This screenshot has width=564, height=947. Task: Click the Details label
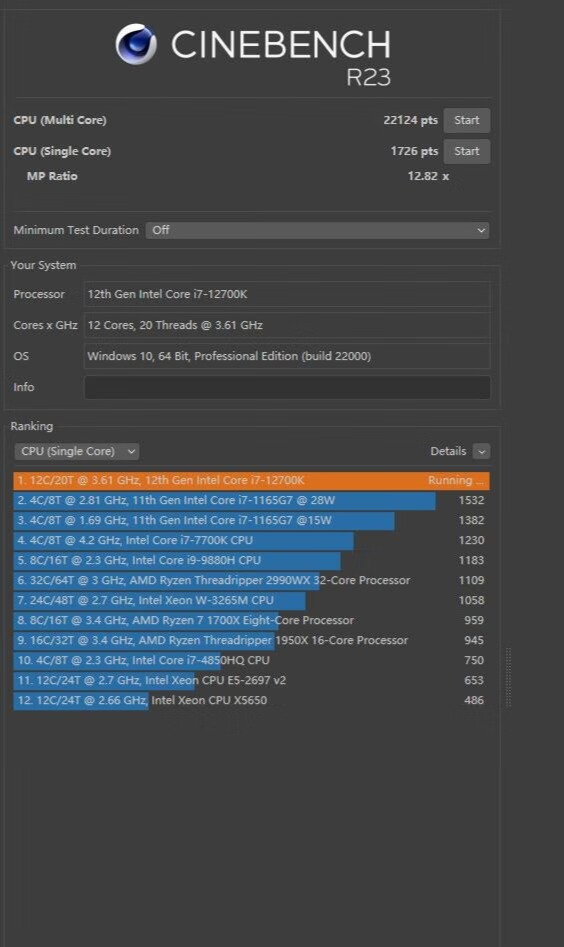448,451
